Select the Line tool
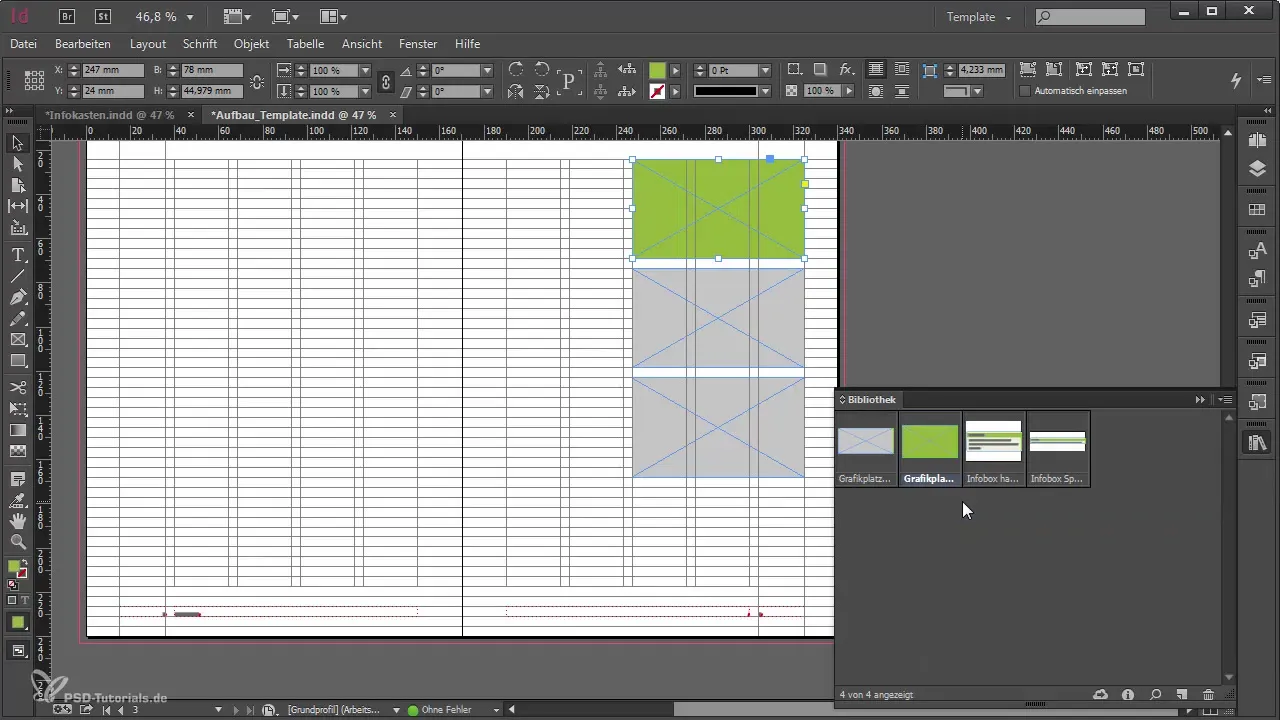 click(x=18, y=276)
